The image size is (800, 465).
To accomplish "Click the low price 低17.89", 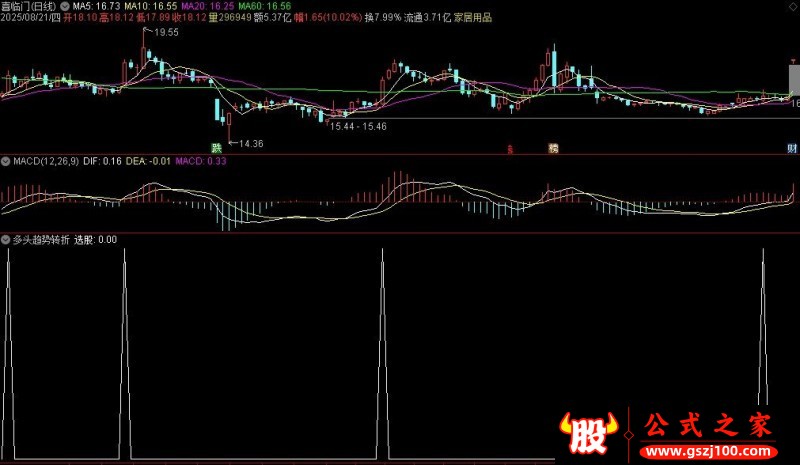I will [x=153, y=18].
